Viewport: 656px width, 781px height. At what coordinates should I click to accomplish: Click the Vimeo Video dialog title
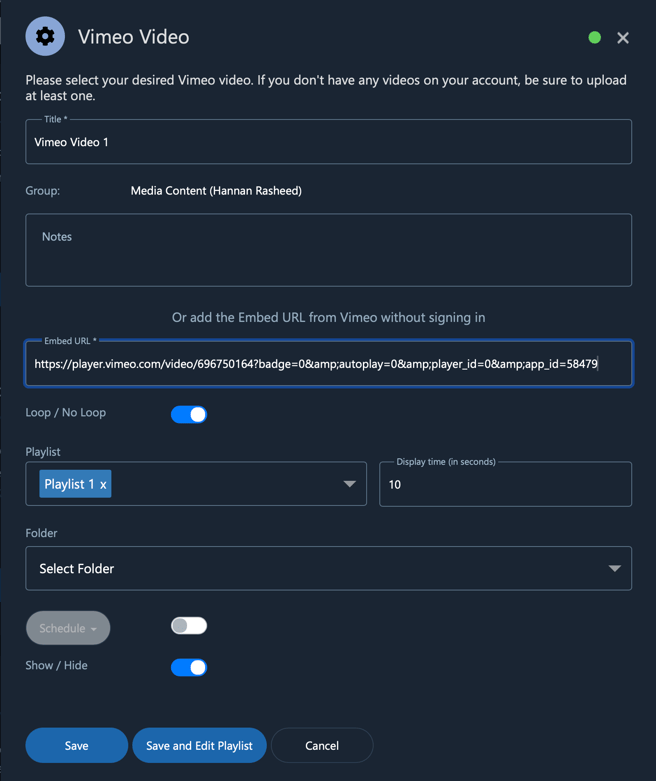133,37
